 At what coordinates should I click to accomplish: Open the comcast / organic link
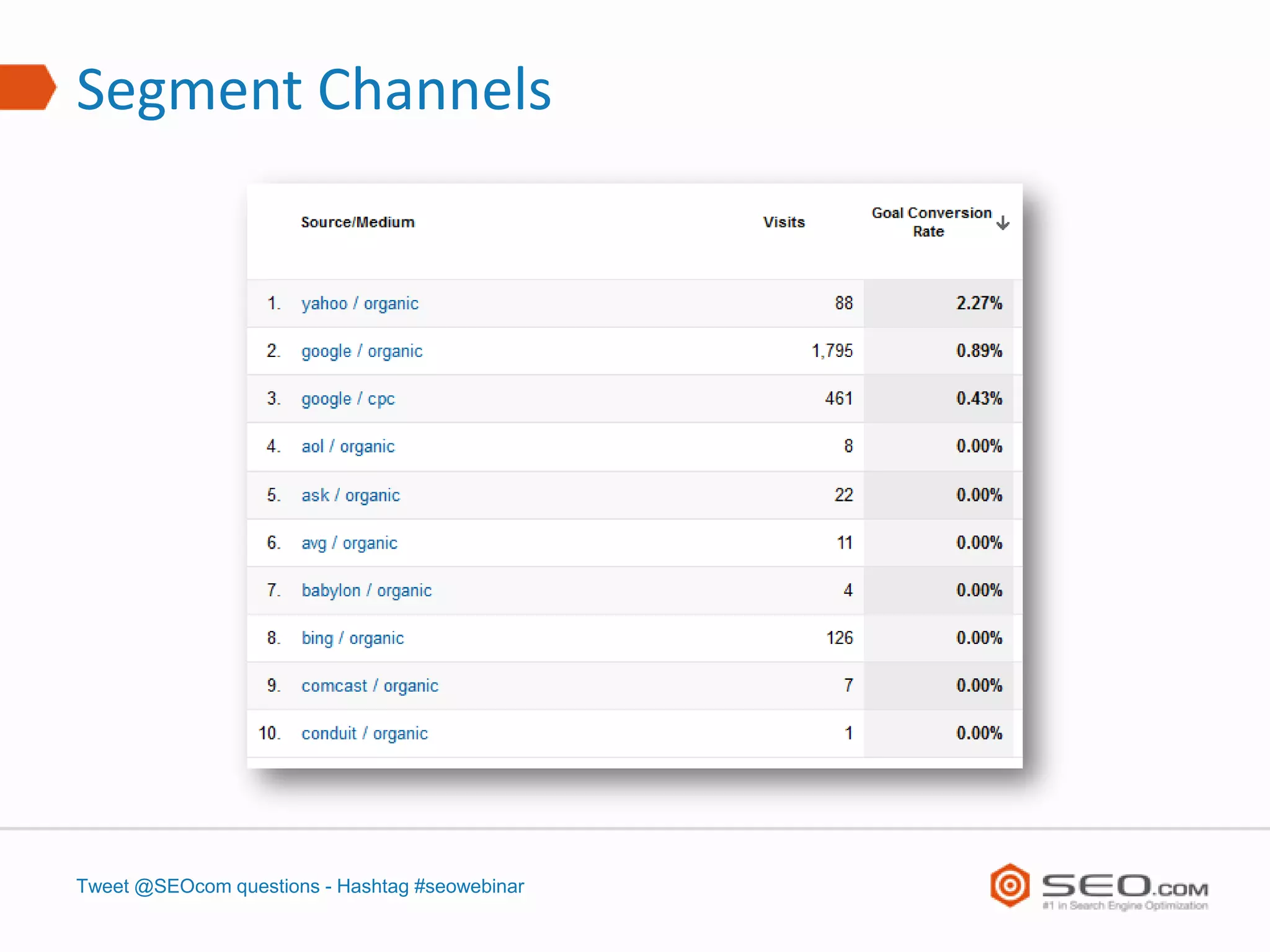coord(370,686)
